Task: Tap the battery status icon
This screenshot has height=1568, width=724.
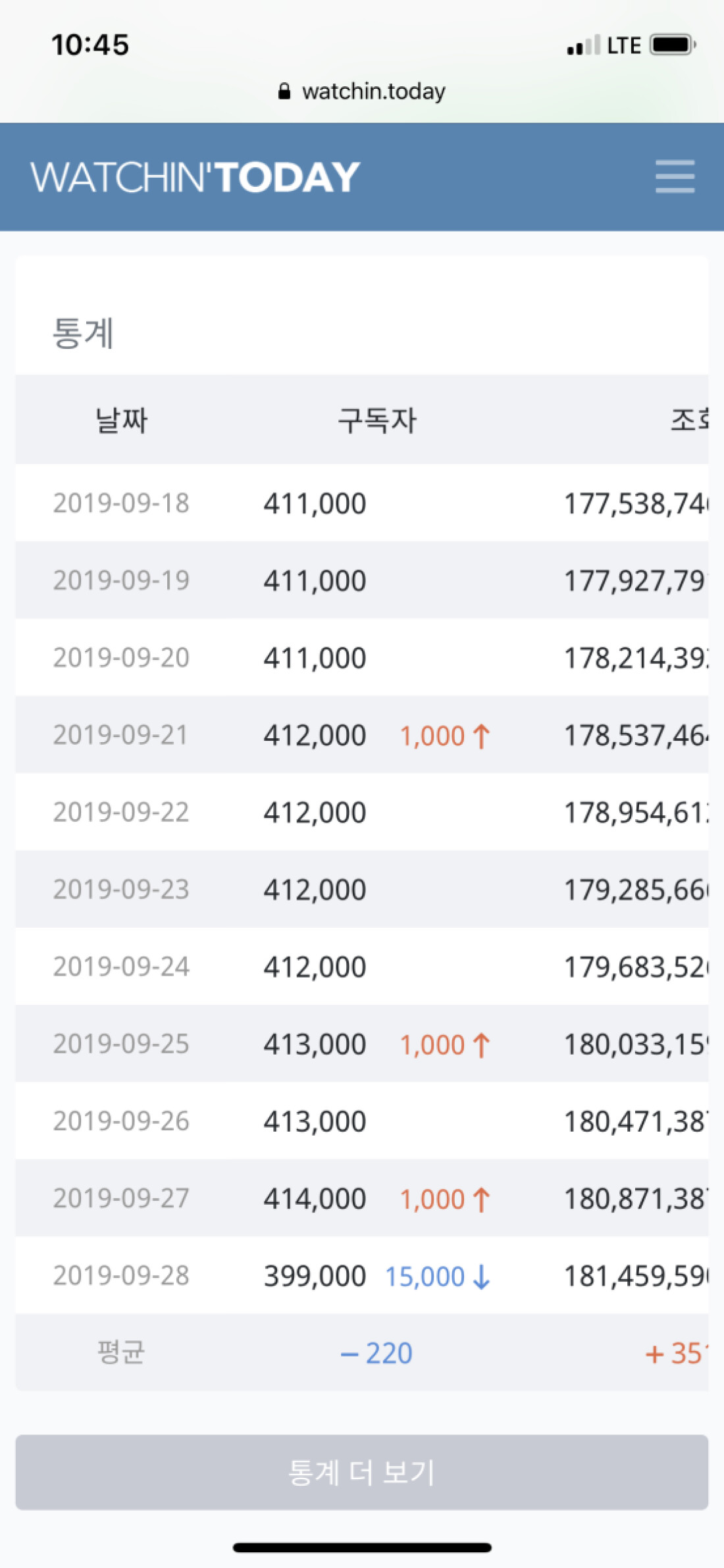Action: point(673,45)
